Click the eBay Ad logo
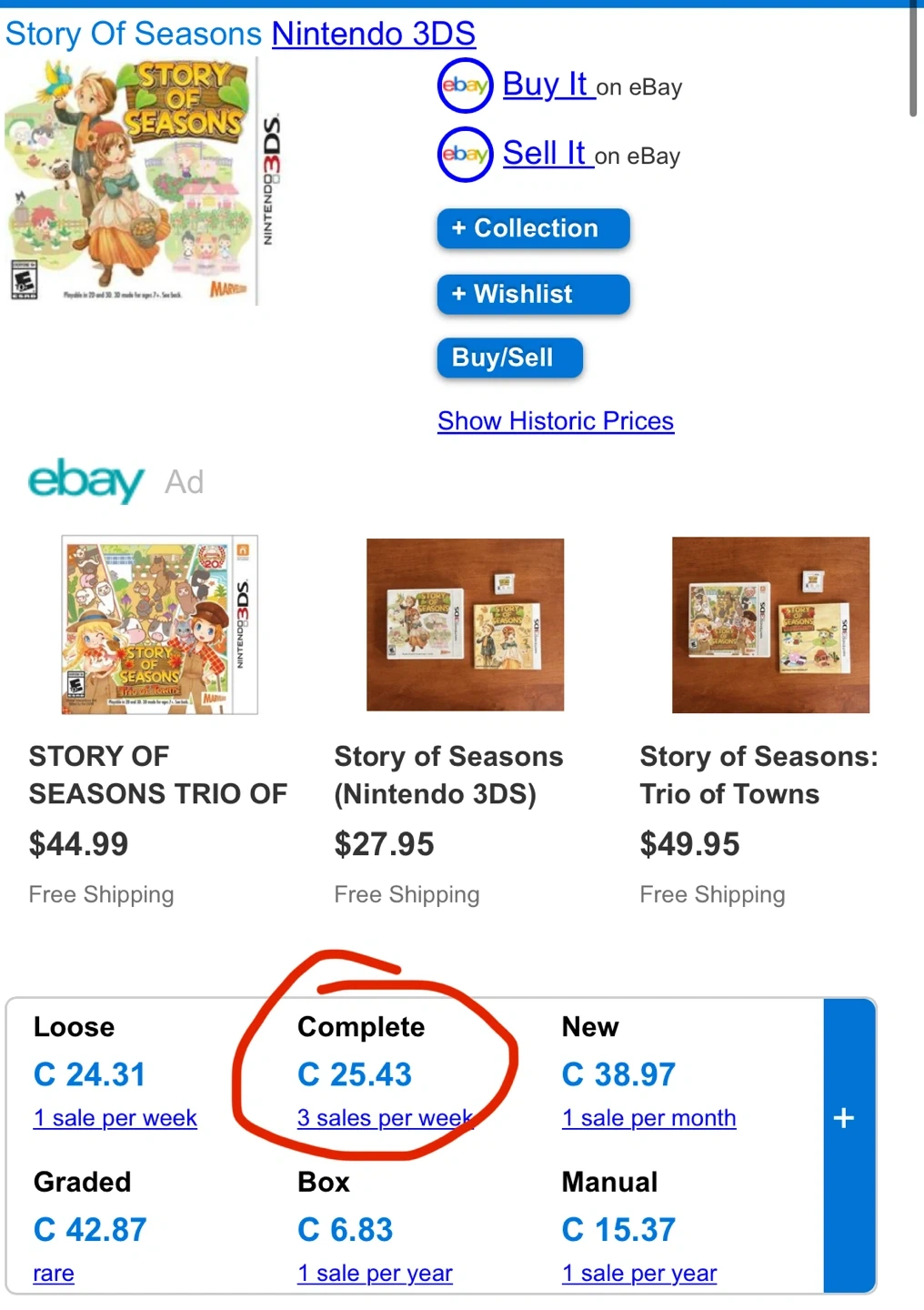Viewport: 924px width, 1310px height. 86,479
